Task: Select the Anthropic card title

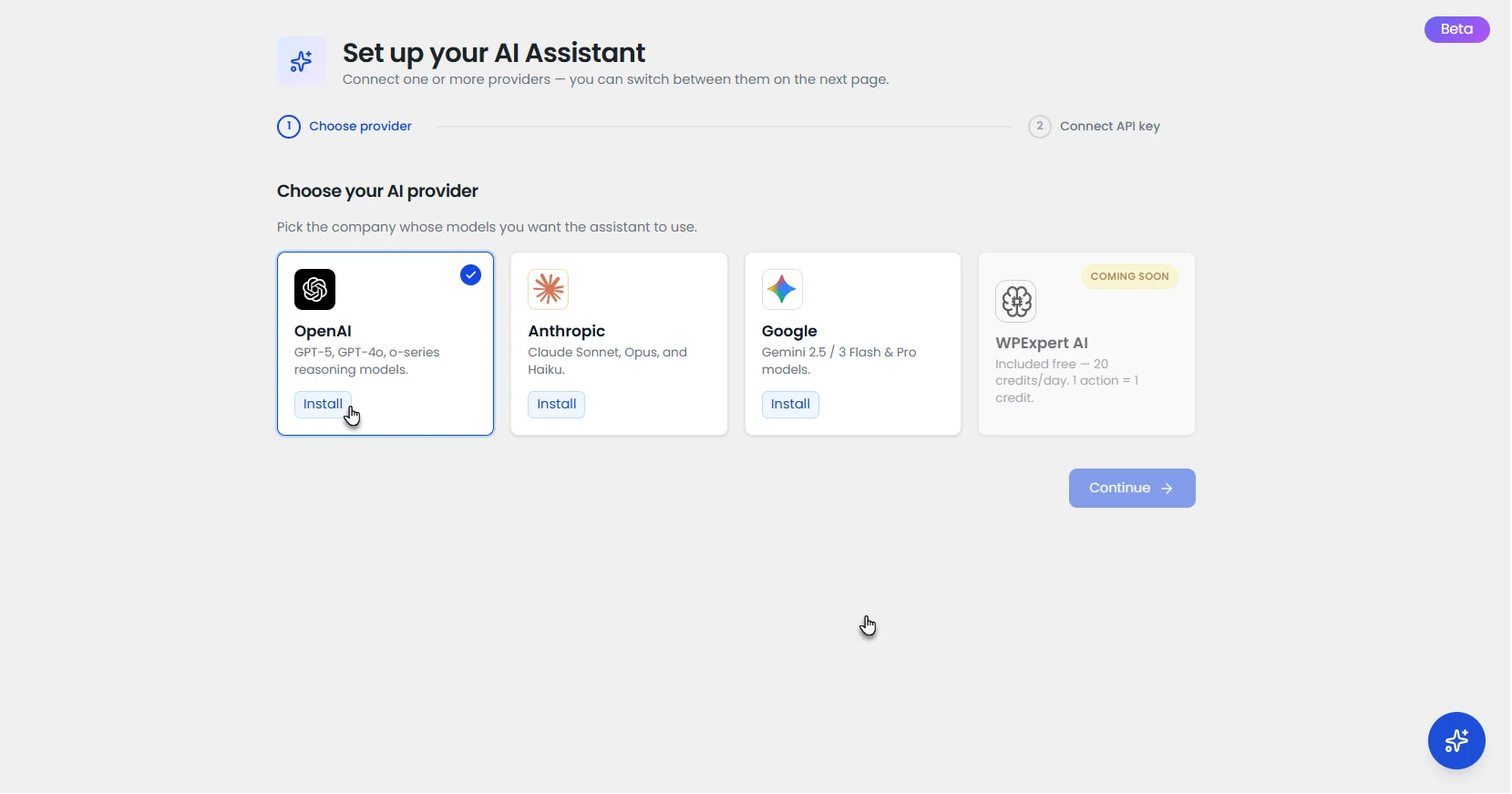Action: point(566,331)
